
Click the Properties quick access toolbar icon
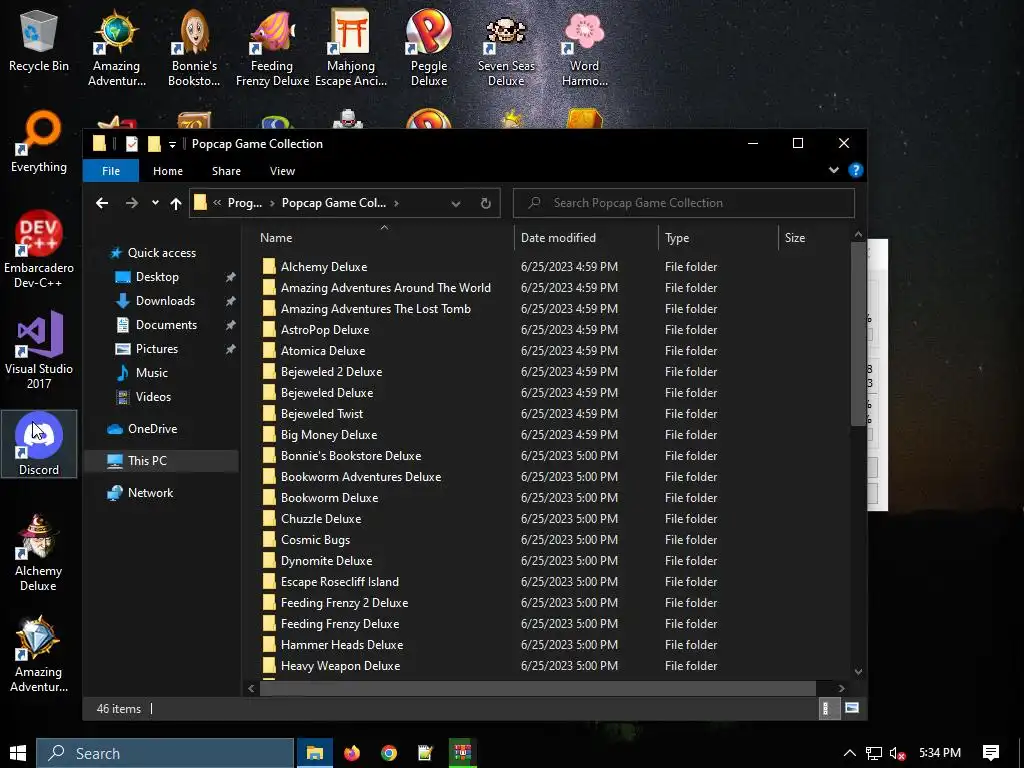132,144
